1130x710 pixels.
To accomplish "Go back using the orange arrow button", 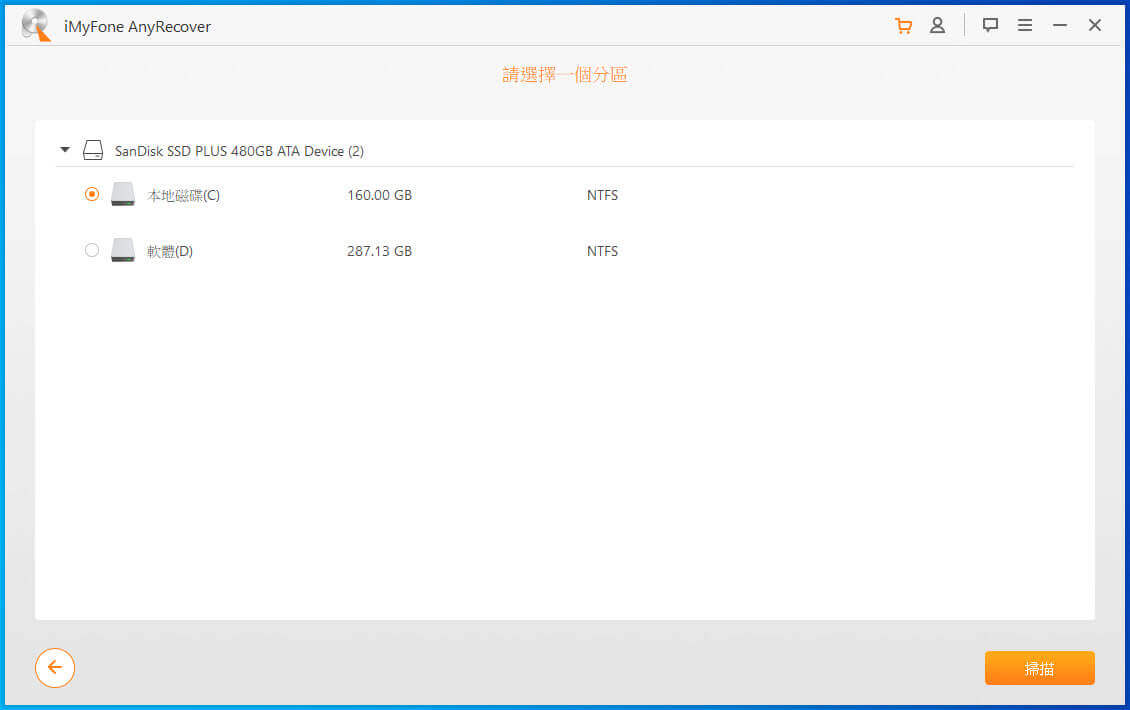I will coord(55,668).
